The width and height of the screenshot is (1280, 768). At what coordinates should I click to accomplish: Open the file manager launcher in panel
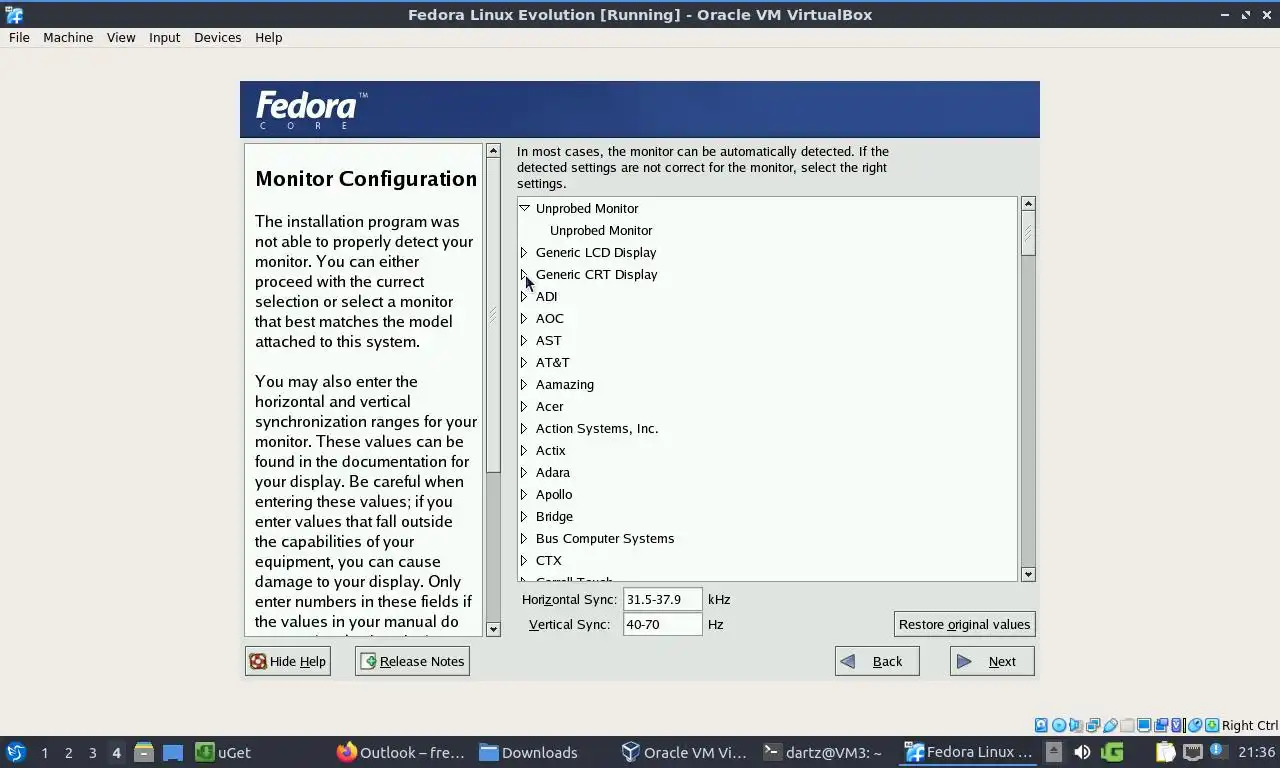pyautogui.click(x=144, y=752)
